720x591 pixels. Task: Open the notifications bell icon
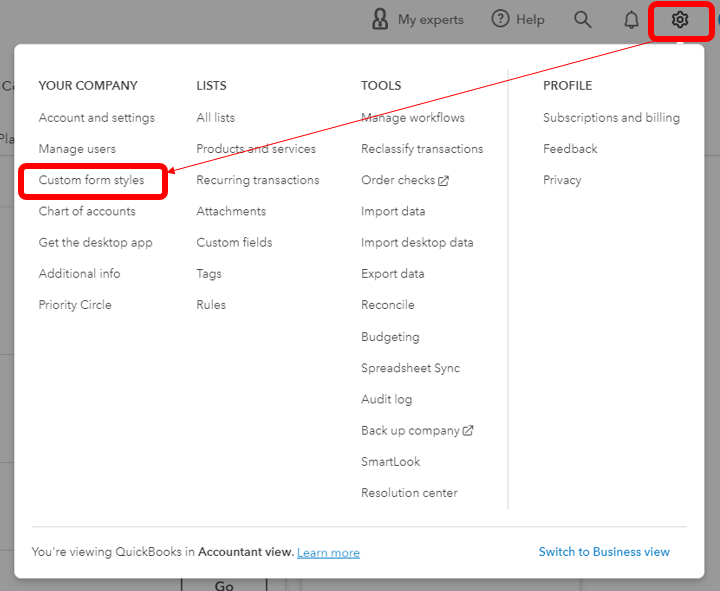[631, 20]
